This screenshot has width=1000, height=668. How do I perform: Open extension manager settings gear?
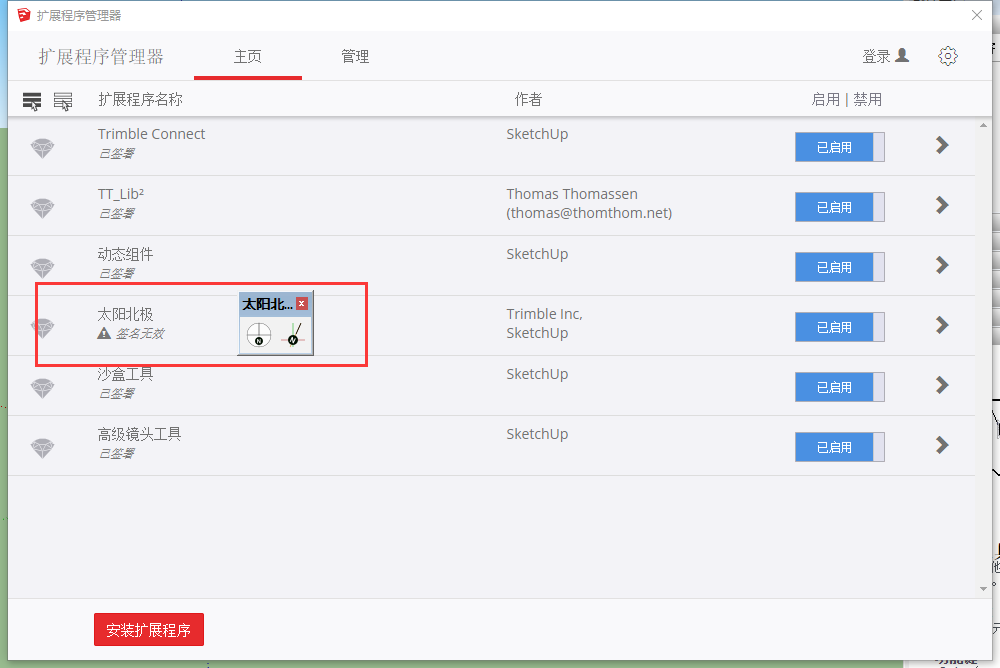point(948,56)
